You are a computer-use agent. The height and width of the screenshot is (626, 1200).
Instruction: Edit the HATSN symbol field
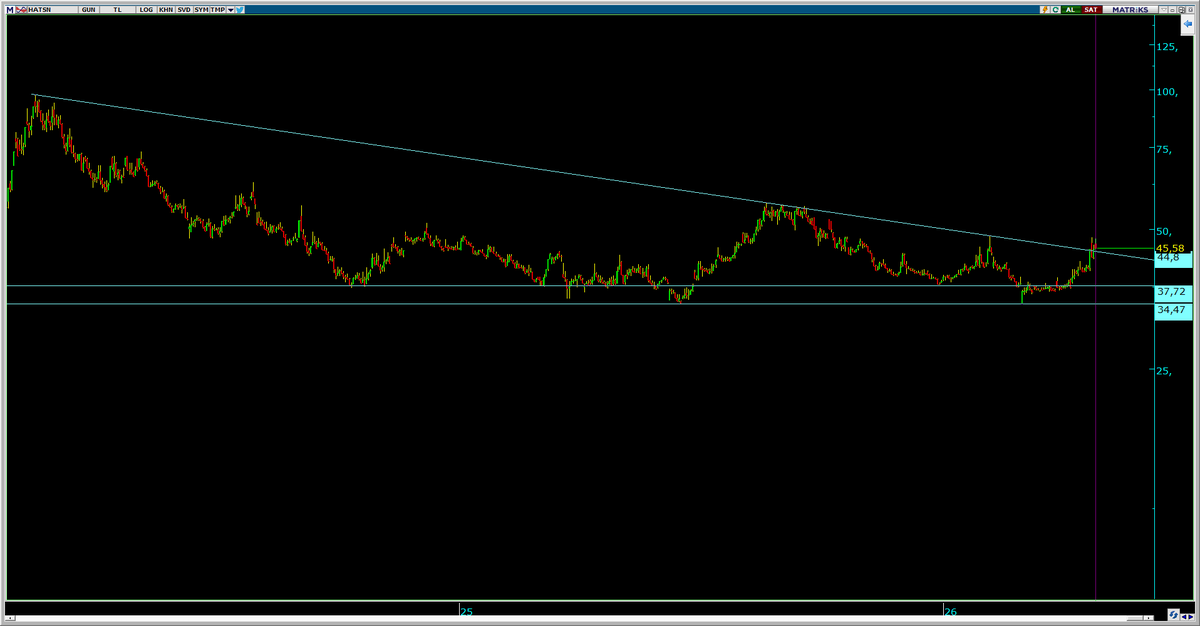(52, 10)
